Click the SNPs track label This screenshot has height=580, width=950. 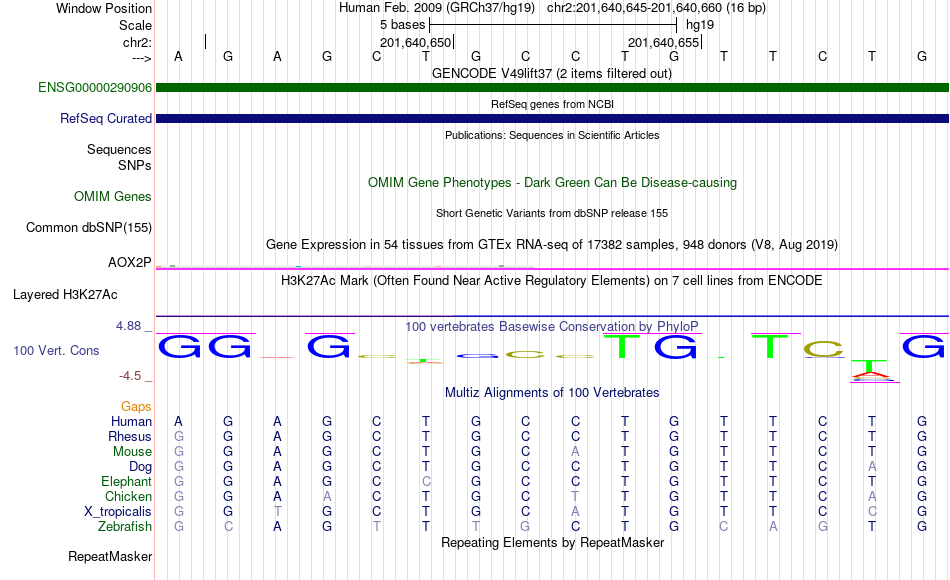[x=135, y=165]
